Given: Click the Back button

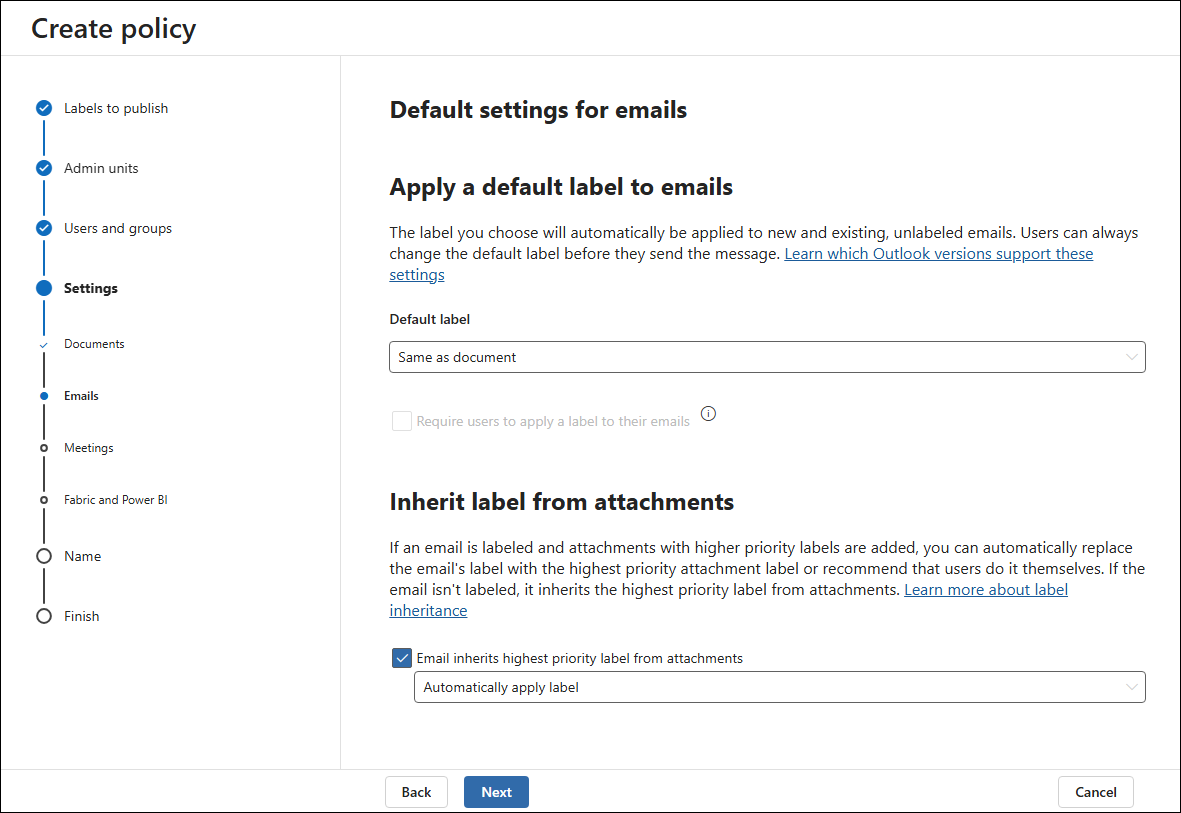Looking at the screenshot, I should pos(417,792).
